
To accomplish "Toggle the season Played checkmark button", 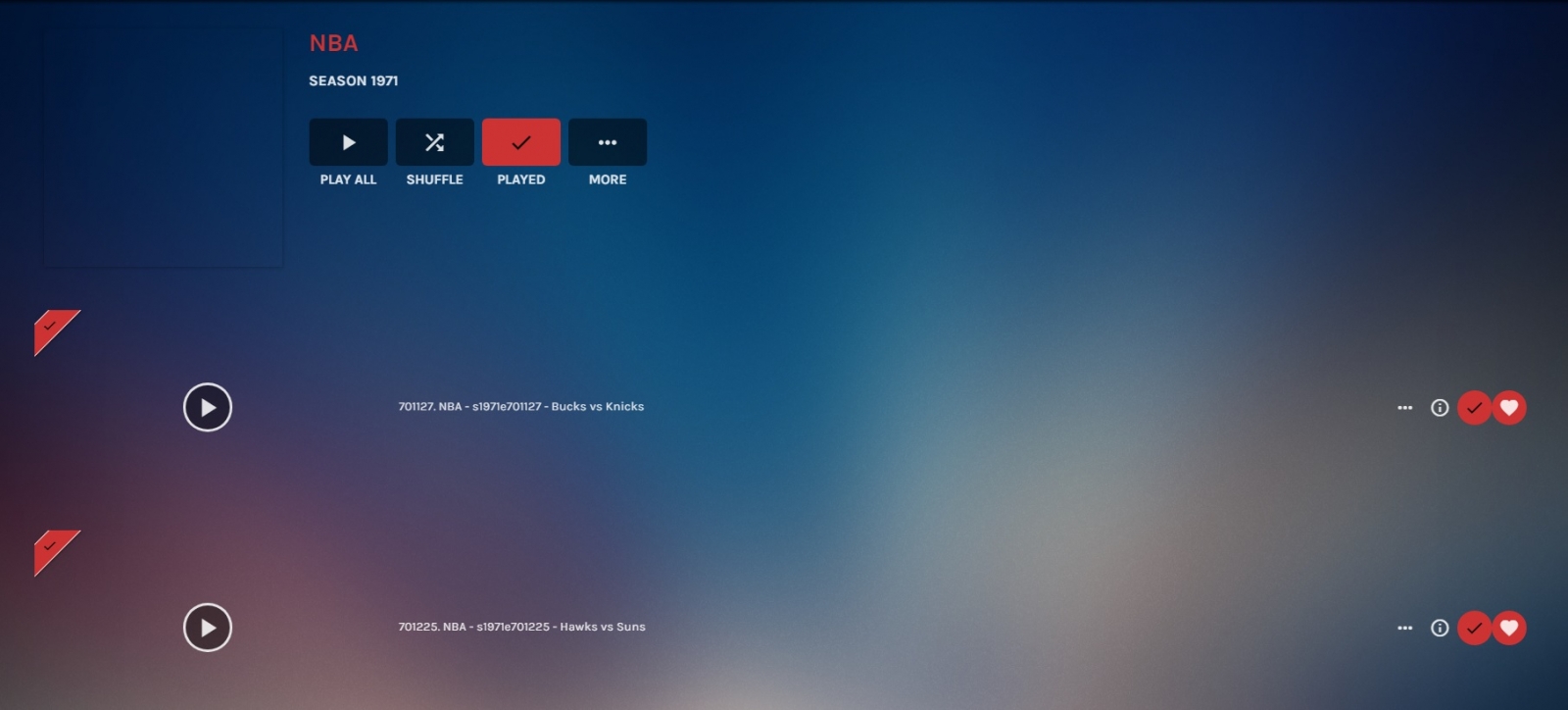I will click(x=521, y=142).
